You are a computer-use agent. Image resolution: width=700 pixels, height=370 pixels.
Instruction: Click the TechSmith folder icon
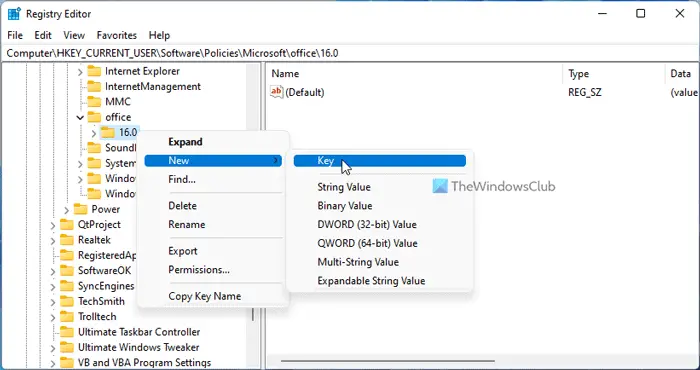coord(67,301)
